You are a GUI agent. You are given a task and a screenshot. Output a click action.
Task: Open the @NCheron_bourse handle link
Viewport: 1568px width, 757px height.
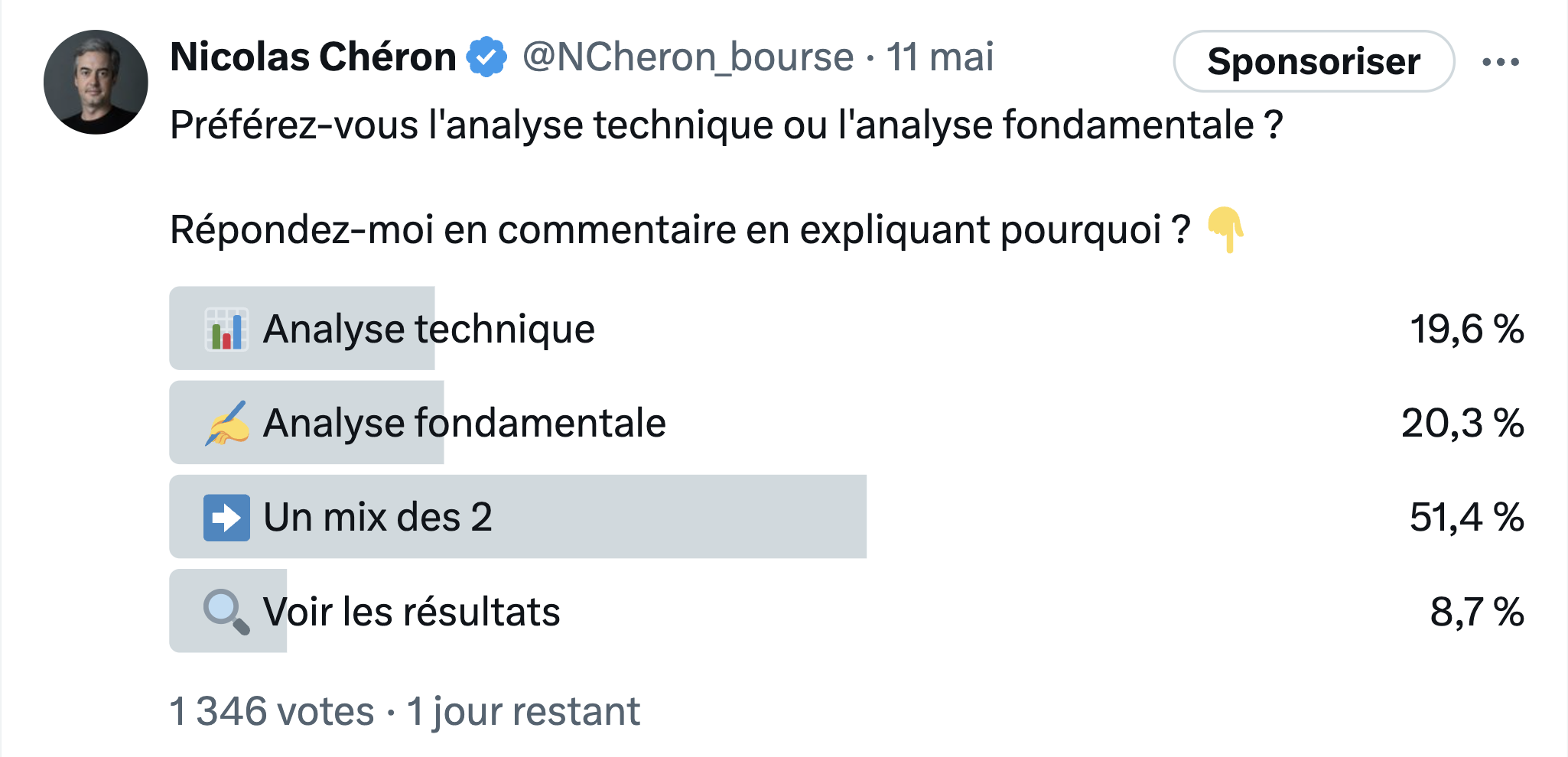point(688,57)
